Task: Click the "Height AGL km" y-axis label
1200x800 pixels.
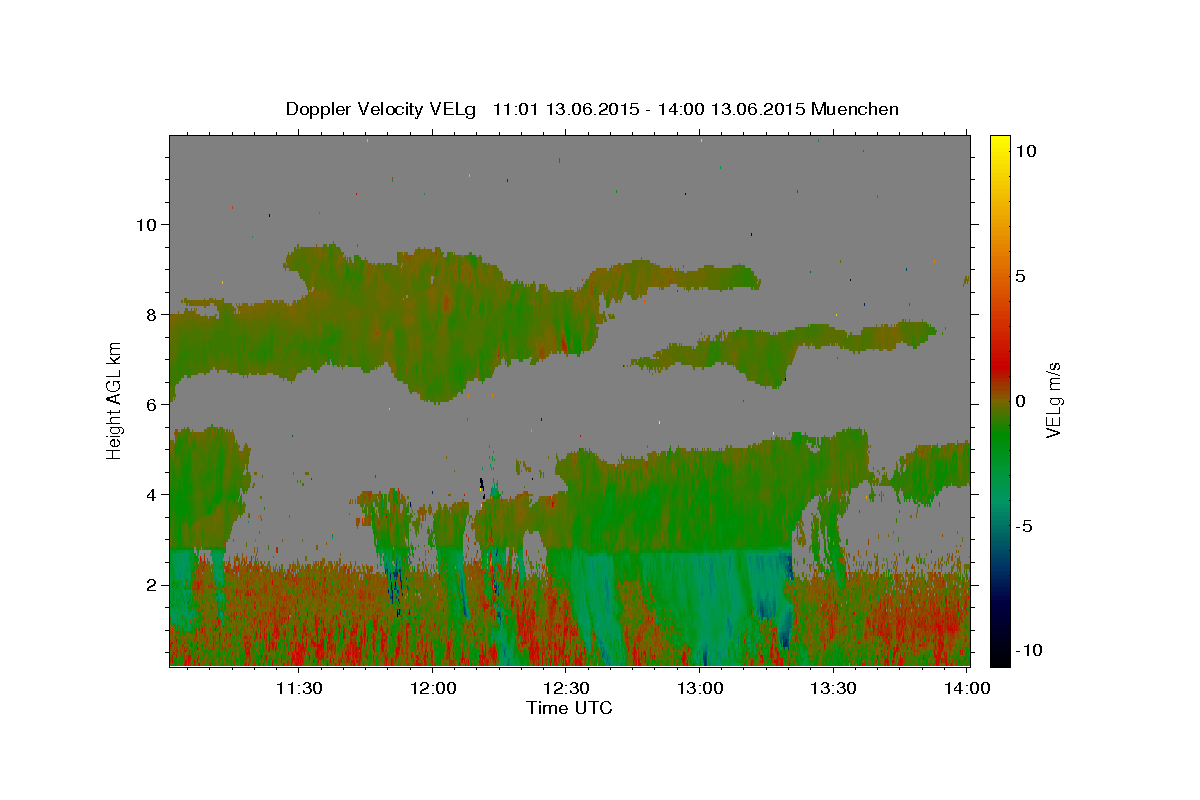Action: (115, 399)
